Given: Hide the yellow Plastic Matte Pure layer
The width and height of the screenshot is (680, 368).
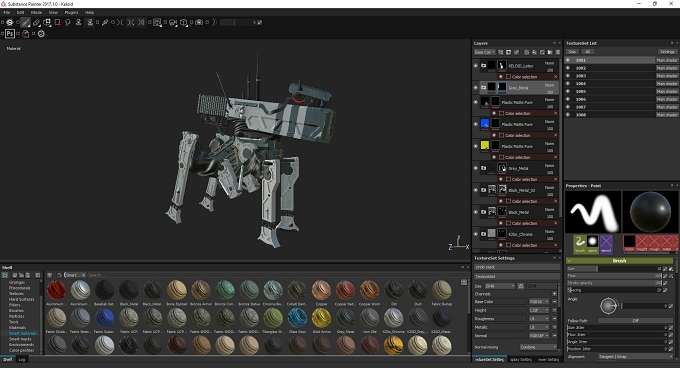Looking at the screenshot, I should [x=476, y=146].
